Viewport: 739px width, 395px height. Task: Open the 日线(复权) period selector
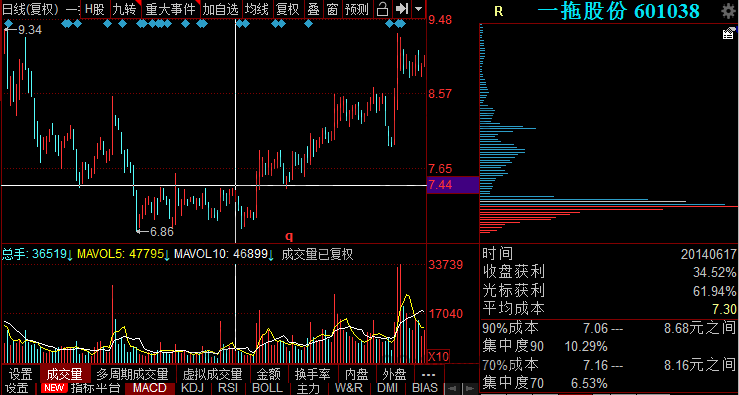tap(32, 8)
